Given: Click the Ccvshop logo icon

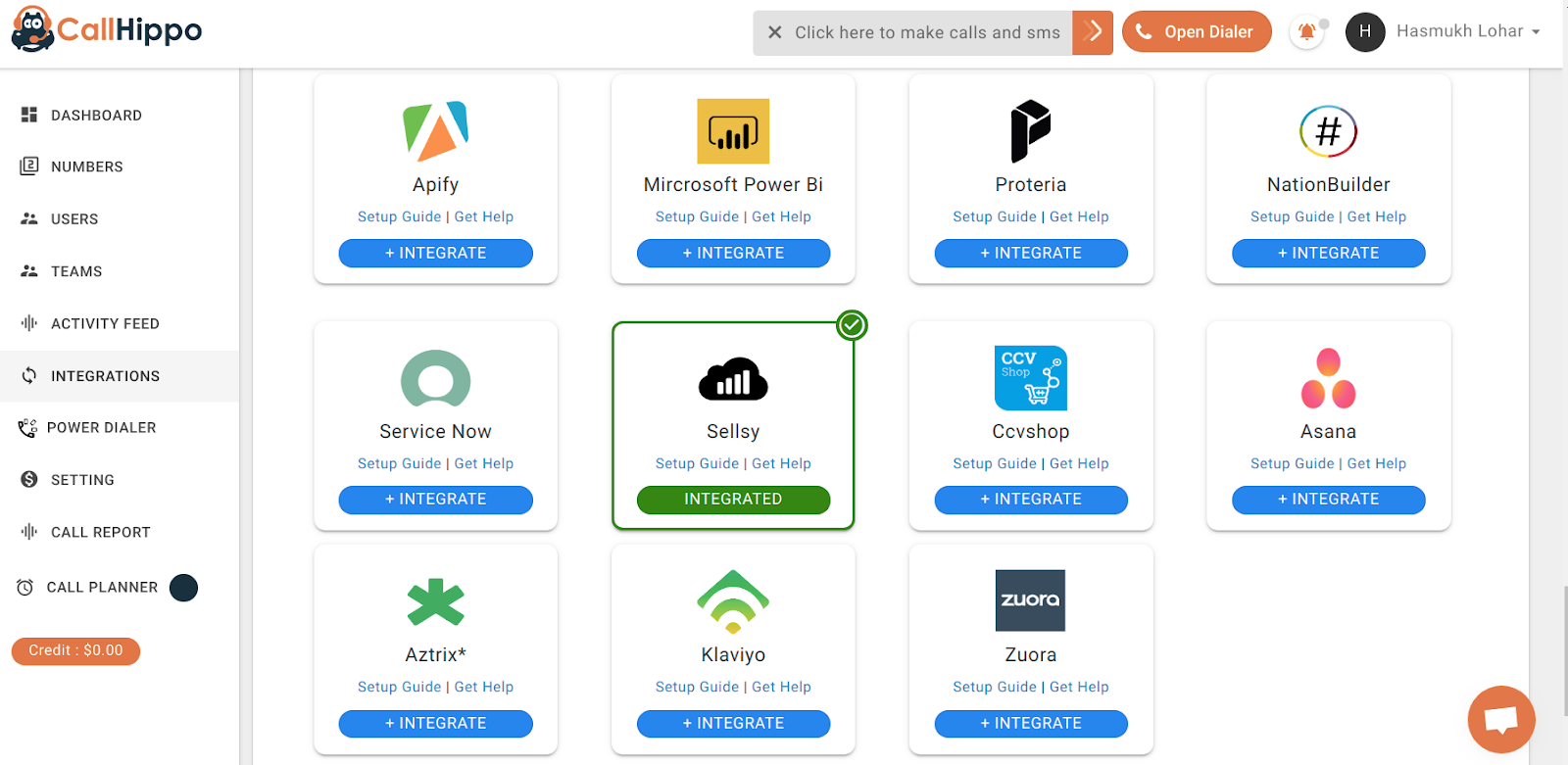Looking at the screenshot, I should click(x=1030, y=377).
